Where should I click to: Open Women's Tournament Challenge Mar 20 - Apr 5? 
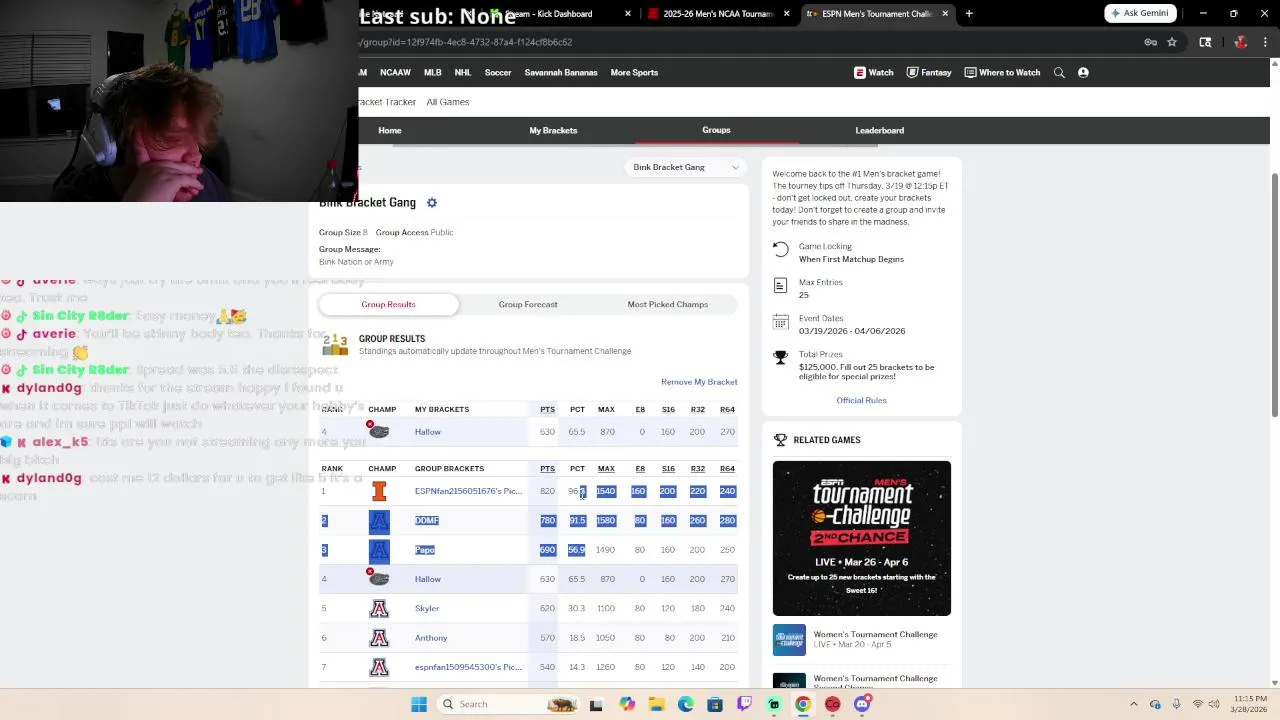(862, 639)
